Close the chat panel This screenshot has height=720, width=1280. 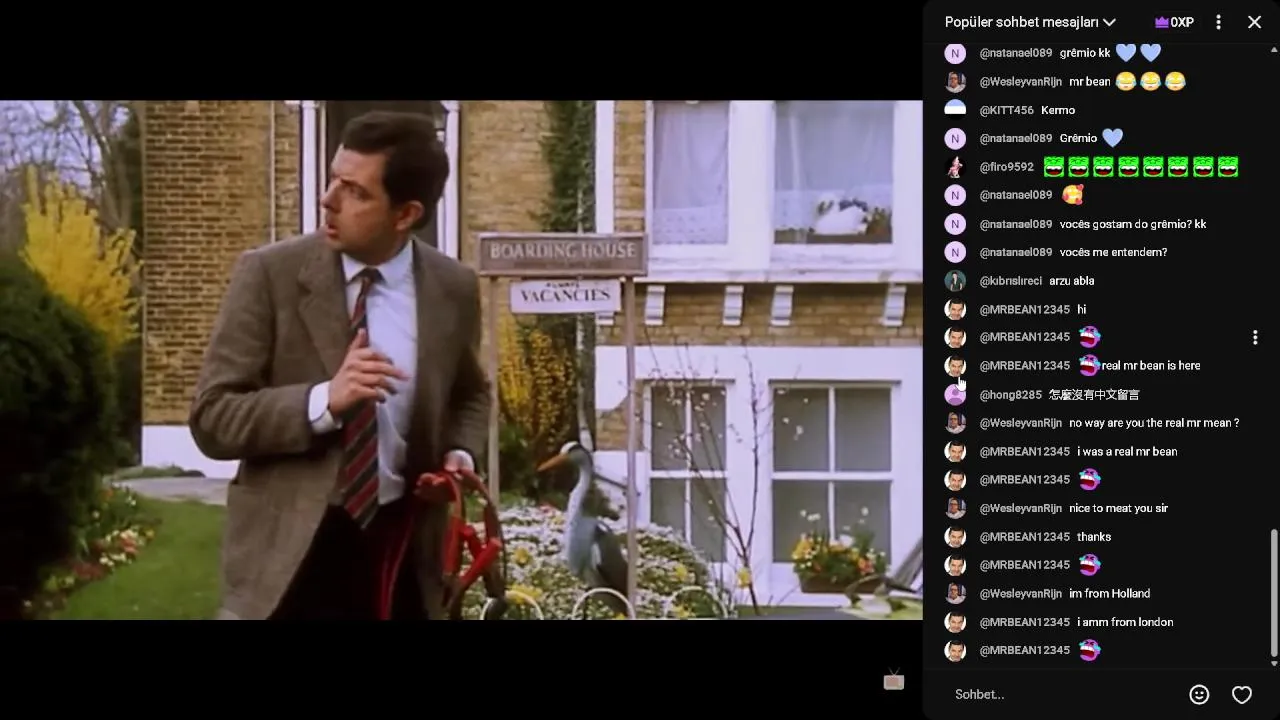coord(1254,22)
